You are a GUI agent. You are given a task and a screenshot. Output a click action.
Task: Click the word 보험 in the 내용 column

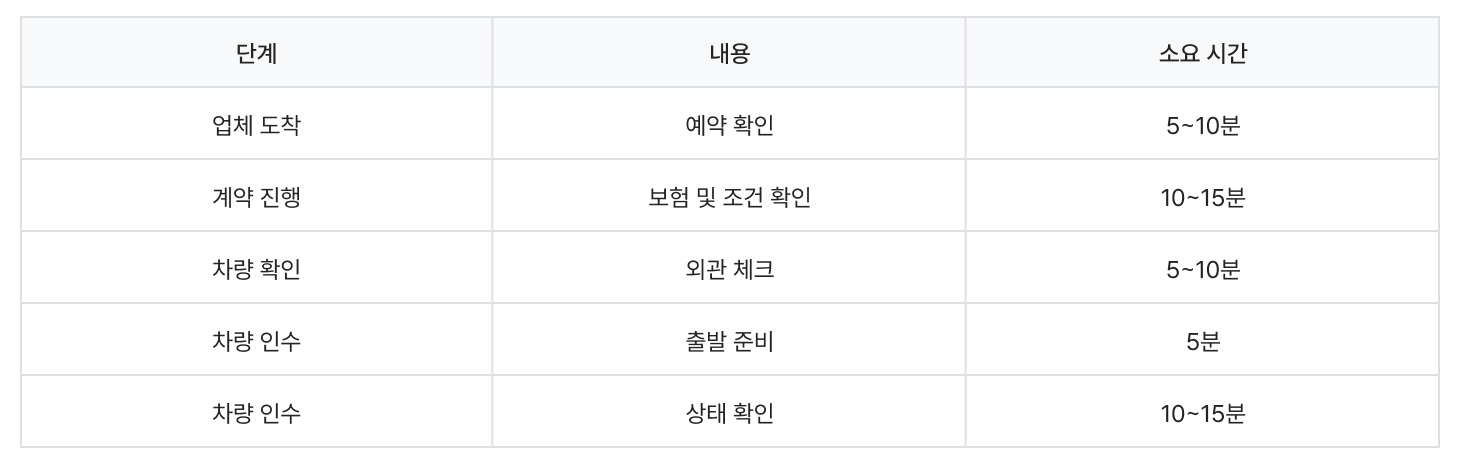[665, 196]
